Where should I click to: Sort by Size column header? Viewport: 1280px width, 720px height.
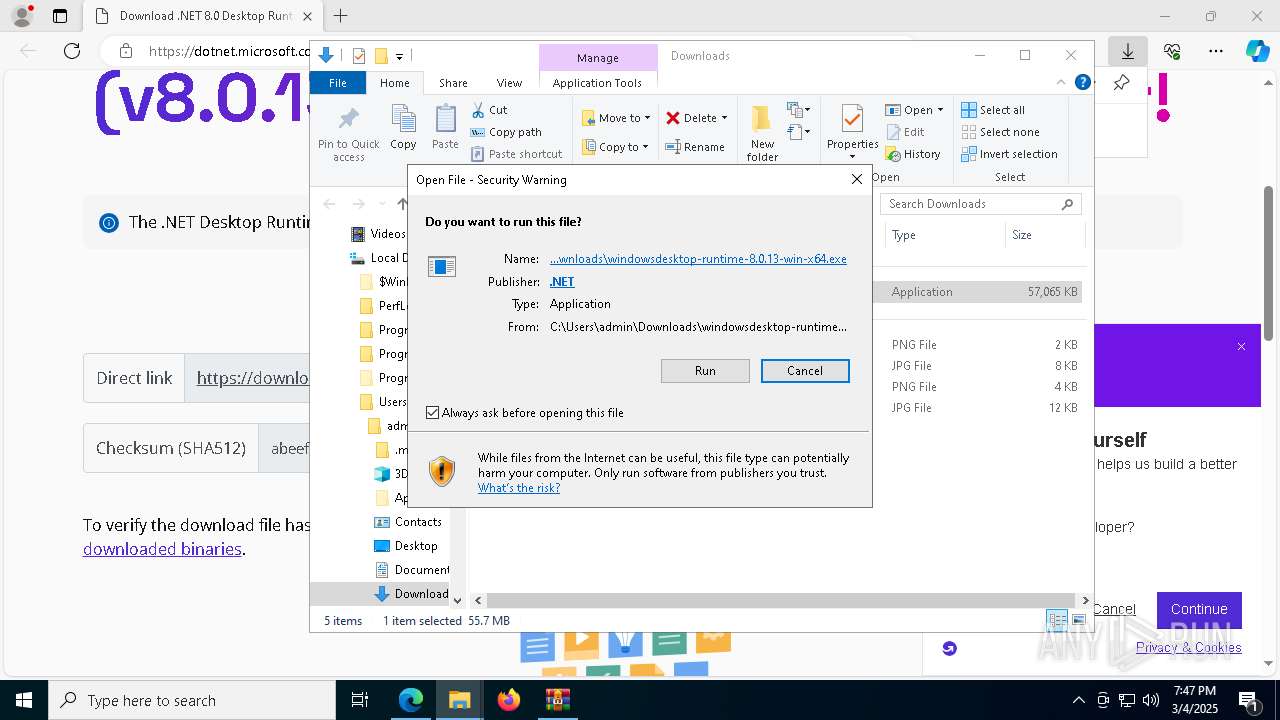tap(1044, 235)
